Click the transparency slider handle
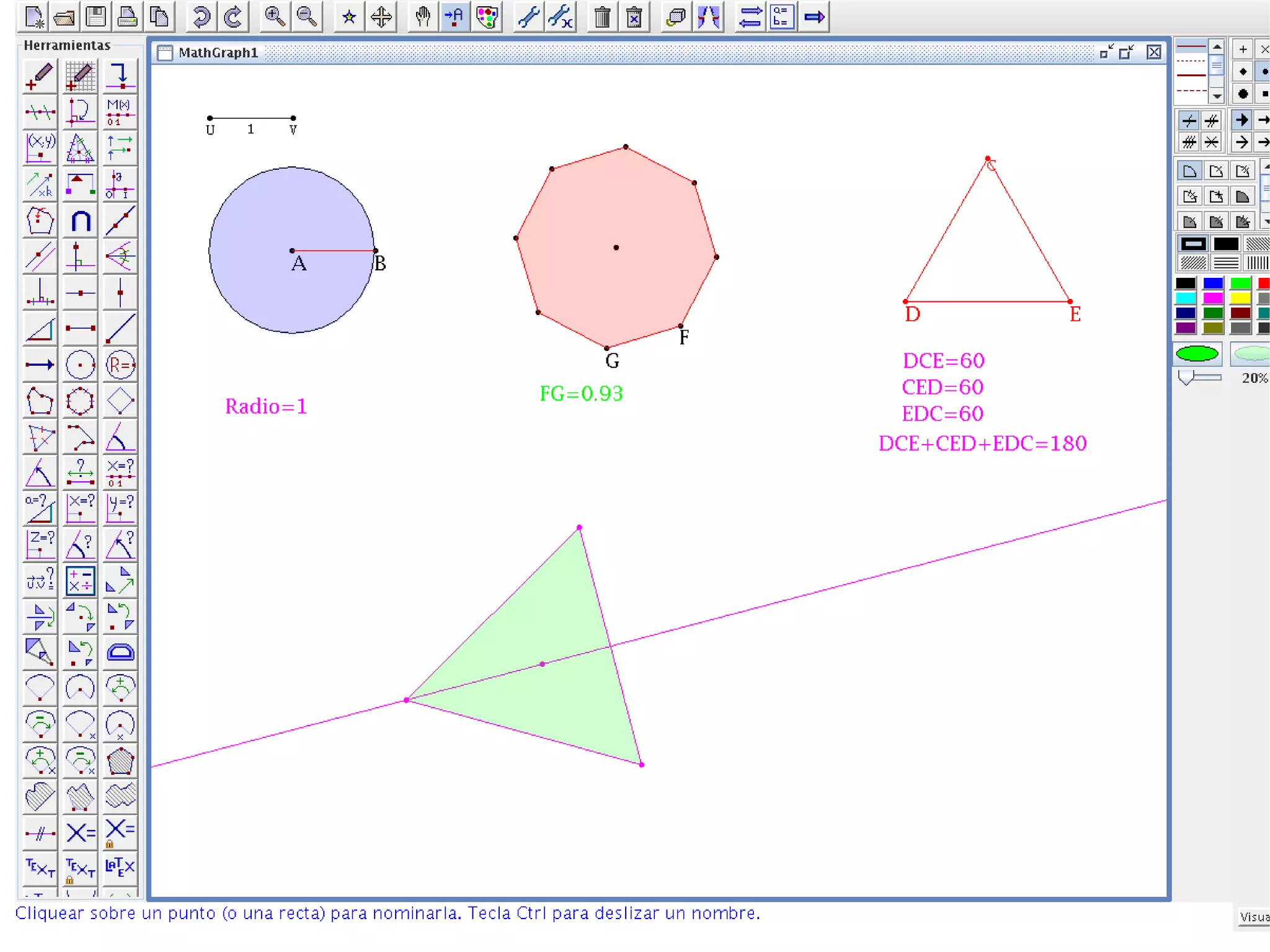The height and width of the screenshot is (952, 1270). click(x=1186, y=377)
